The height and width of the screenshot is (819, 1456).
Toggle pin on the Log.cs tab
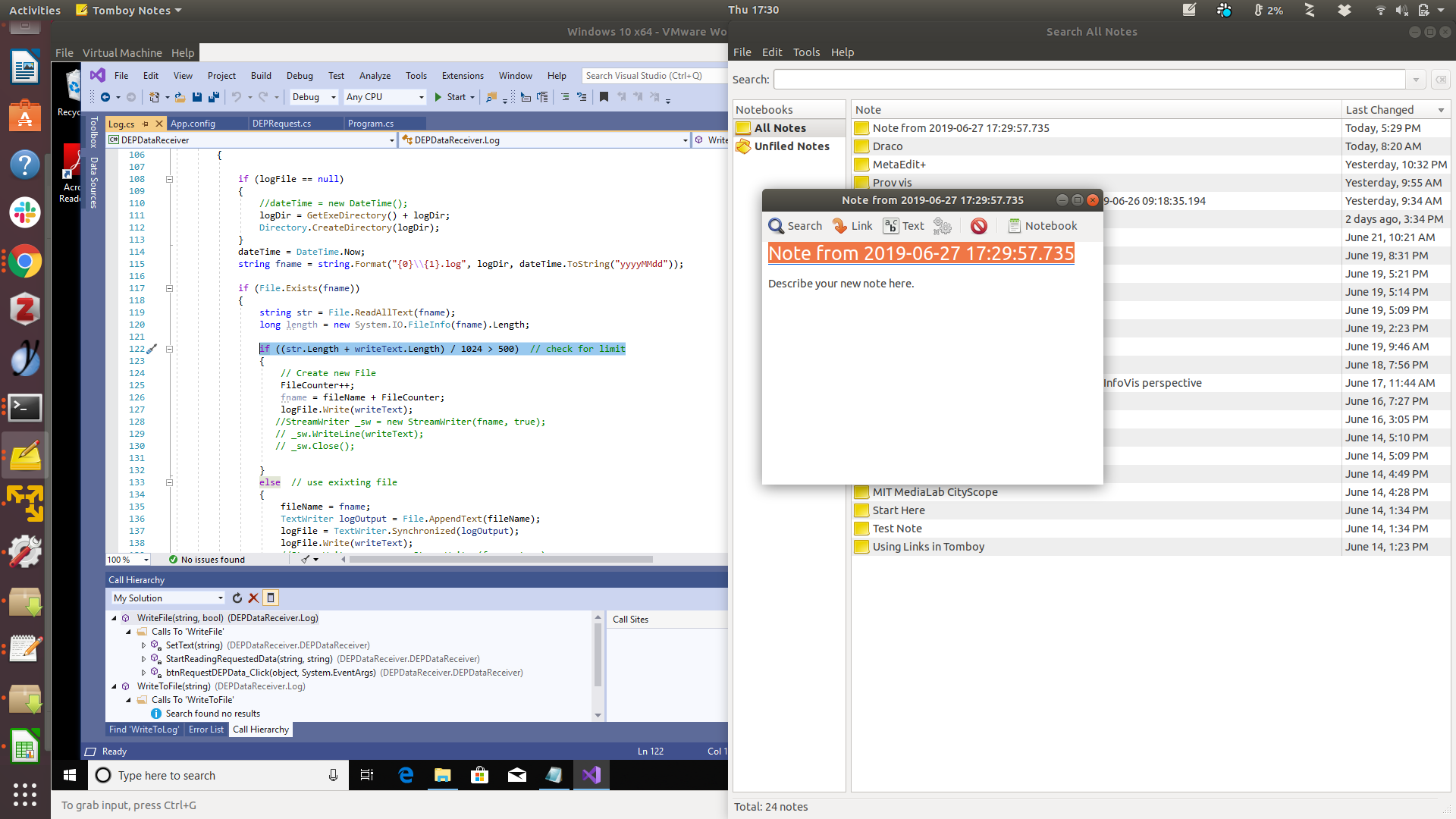click(146, 124)
